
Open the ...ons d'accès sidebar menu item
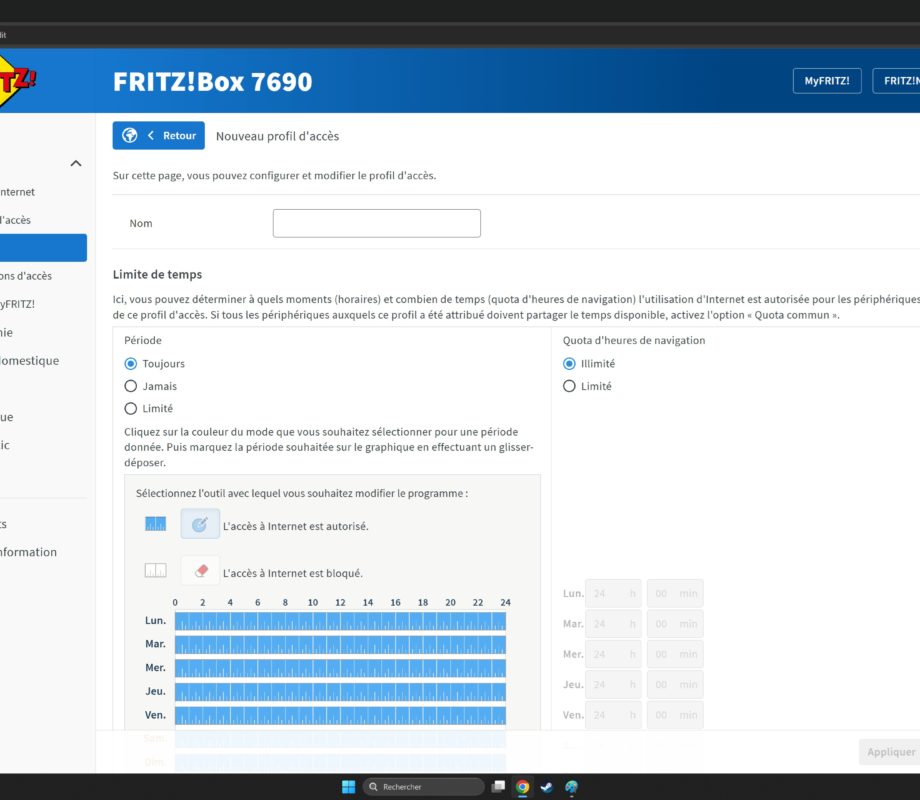coord(26,276)
